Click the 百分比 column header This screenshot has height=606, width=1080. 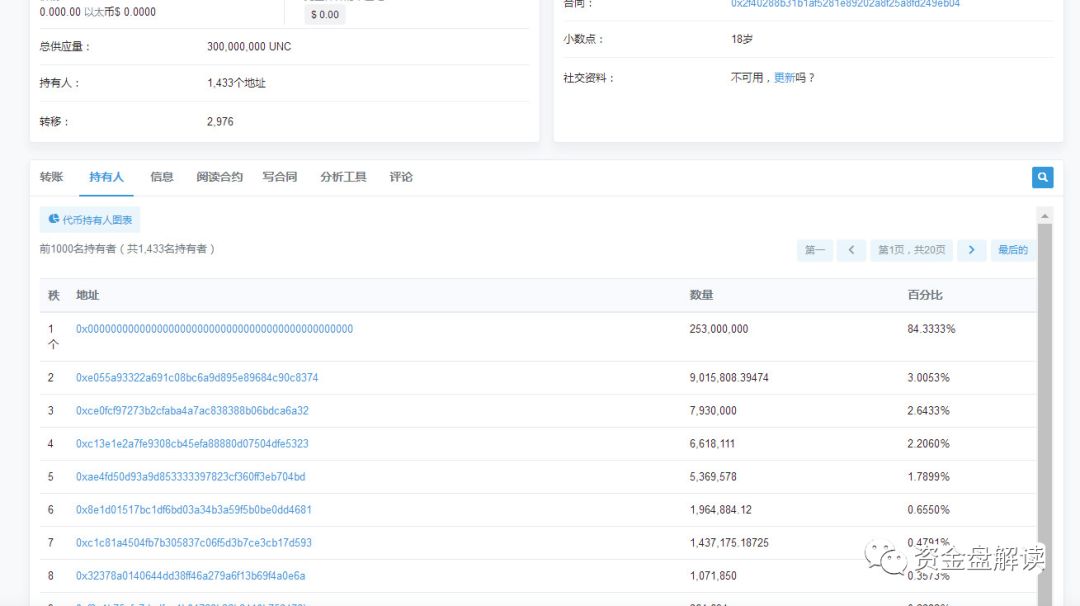pyautogui.click(x=924, y=295)
